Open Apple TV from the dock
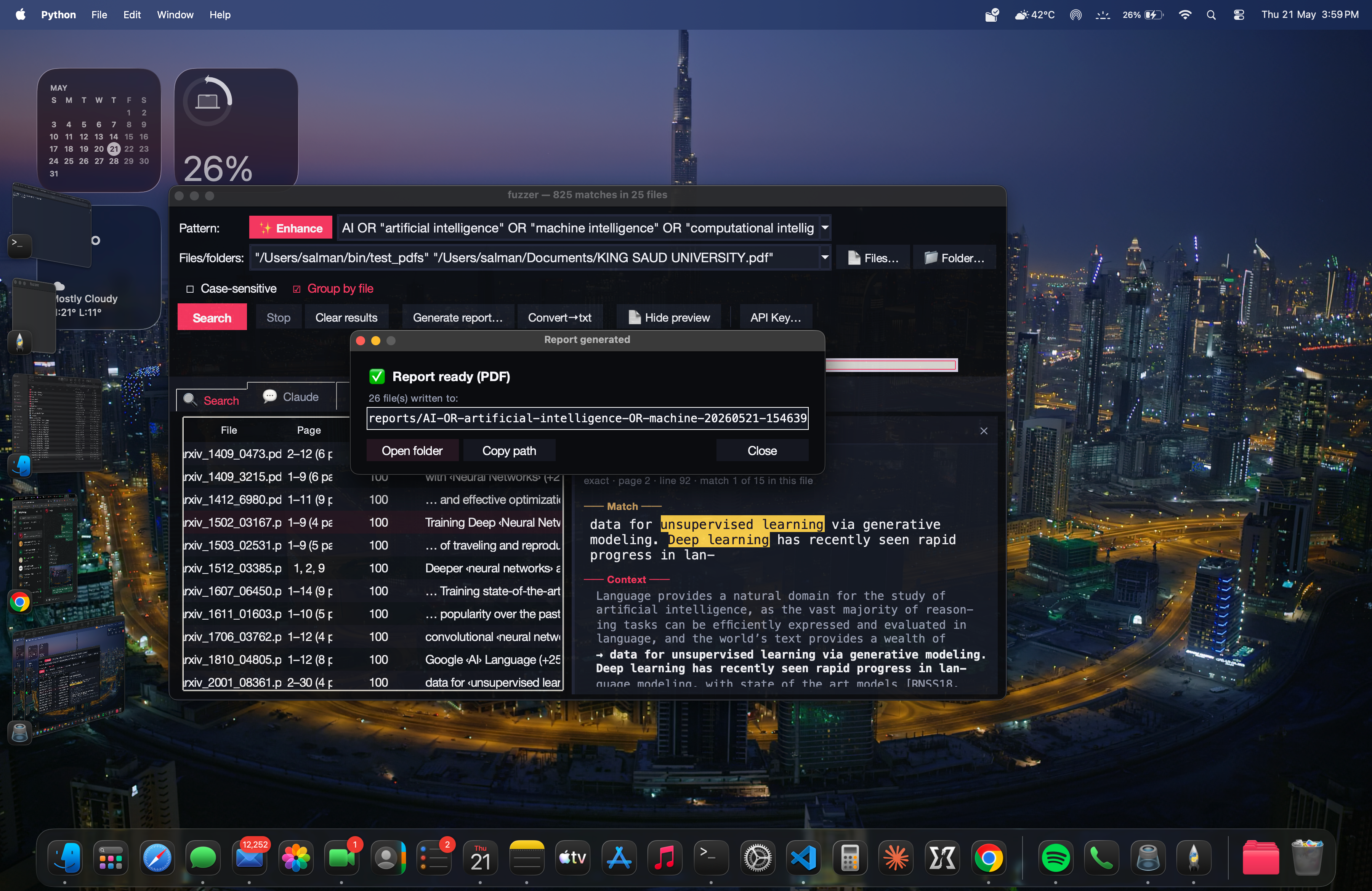The image size is (1372, 891). point(573,857)
